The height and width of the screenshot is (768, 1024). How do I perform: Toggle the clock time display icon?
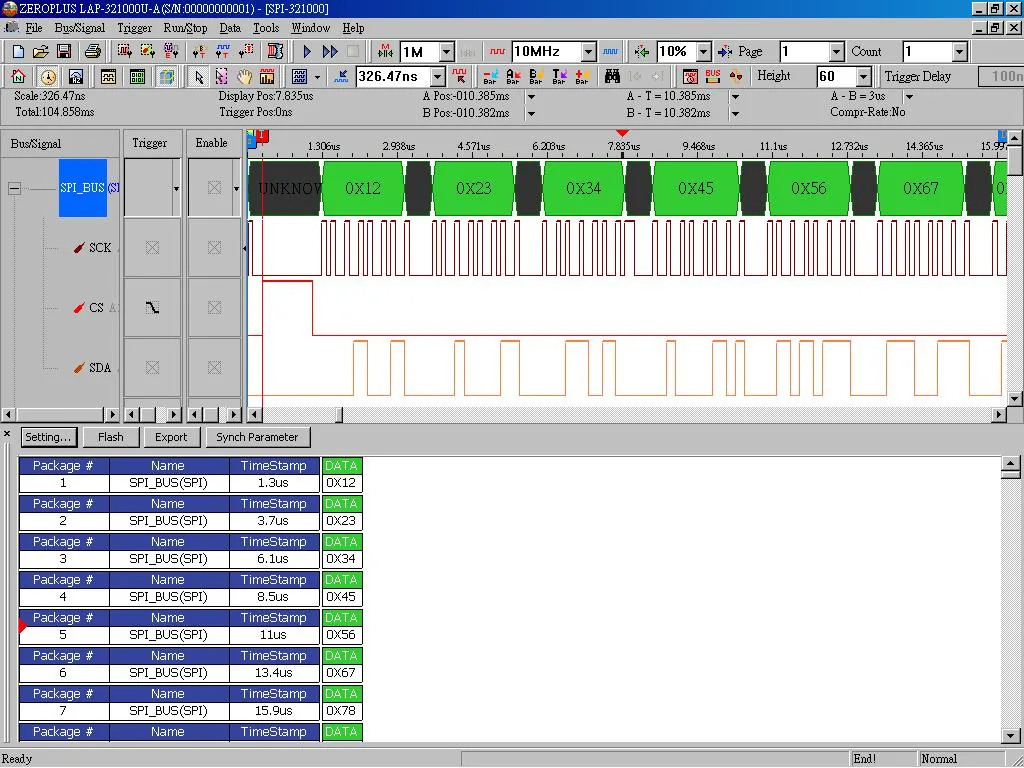coord(48,76)
